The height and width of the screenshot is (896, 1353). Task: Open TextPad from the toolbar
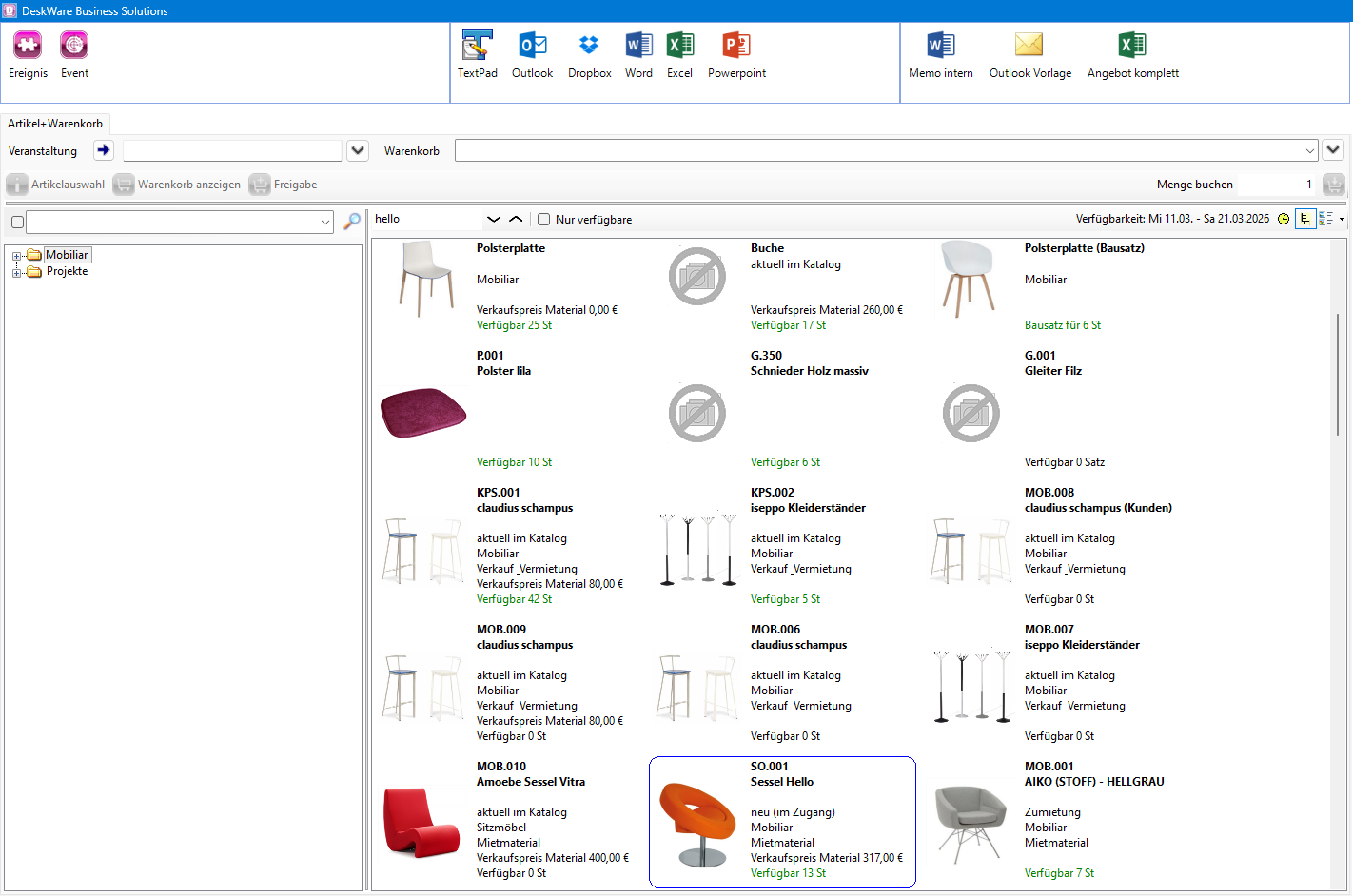[477, 52]
